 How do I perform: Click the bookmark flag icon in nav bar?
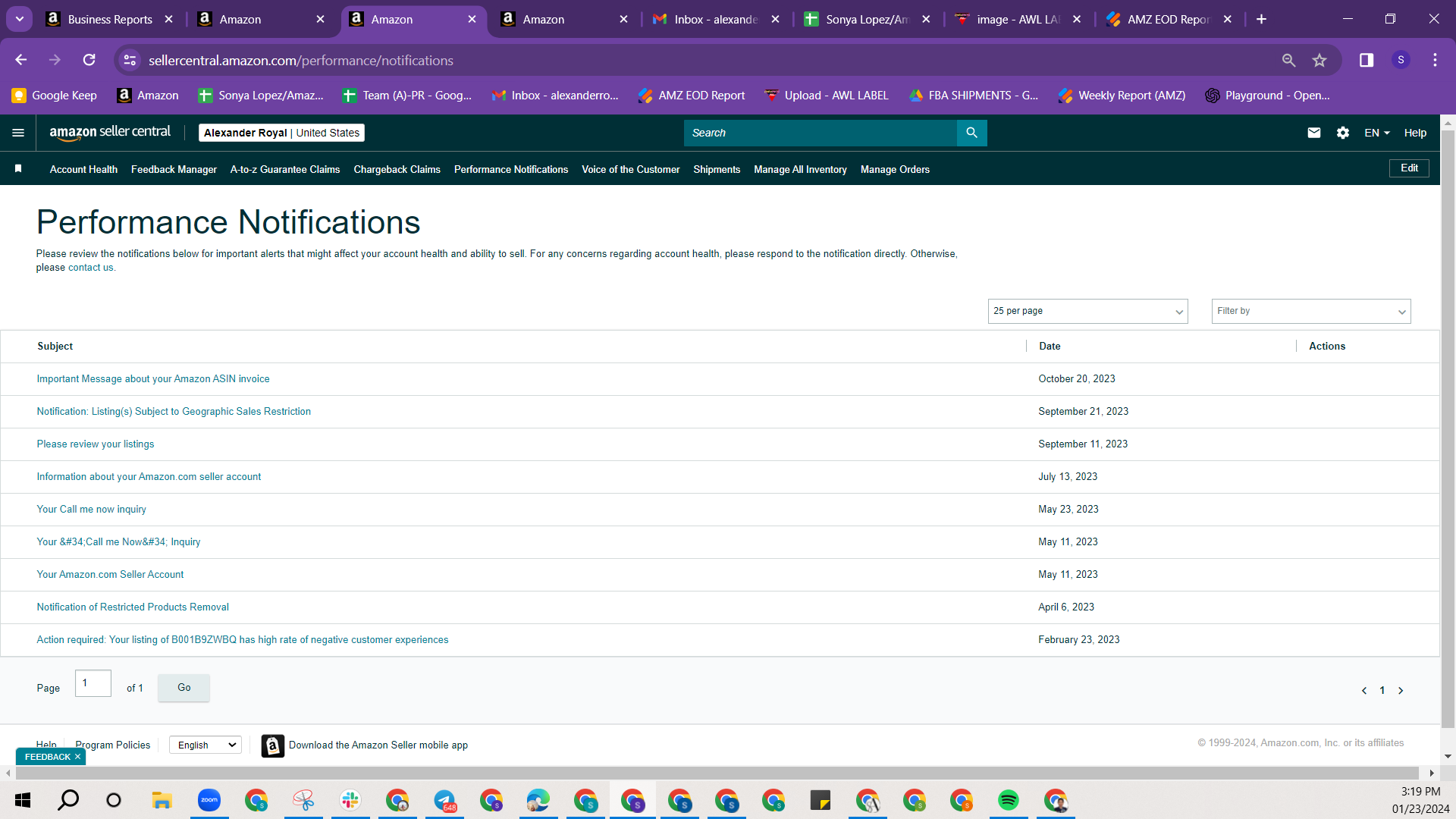coord(18,168)
